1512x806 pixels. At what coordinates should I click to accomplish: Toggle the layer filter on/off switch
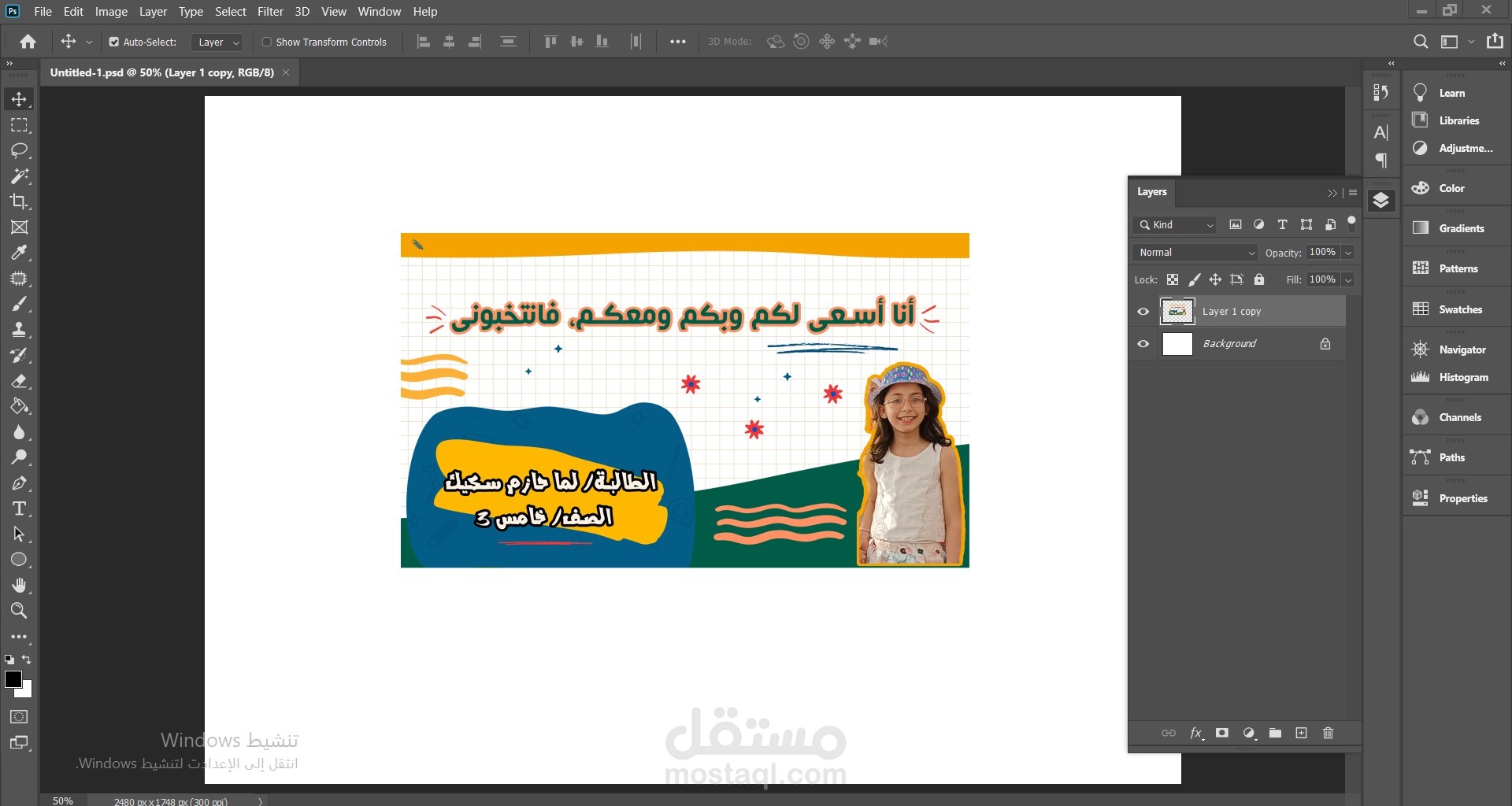click(1351, 223)
